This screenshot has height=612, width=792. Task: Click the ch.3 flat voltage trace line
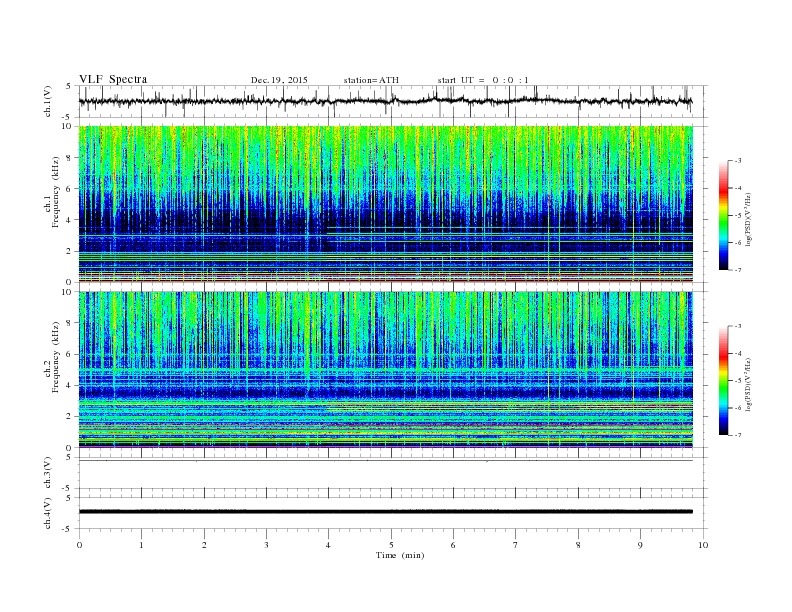pyautogui.click(x=385, y=461)
